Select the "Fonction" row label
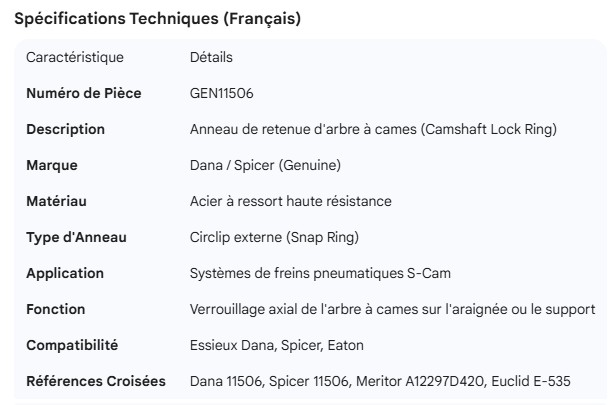Image resolution: width=611 pixels, height=405 pixels. coord(56,309)
